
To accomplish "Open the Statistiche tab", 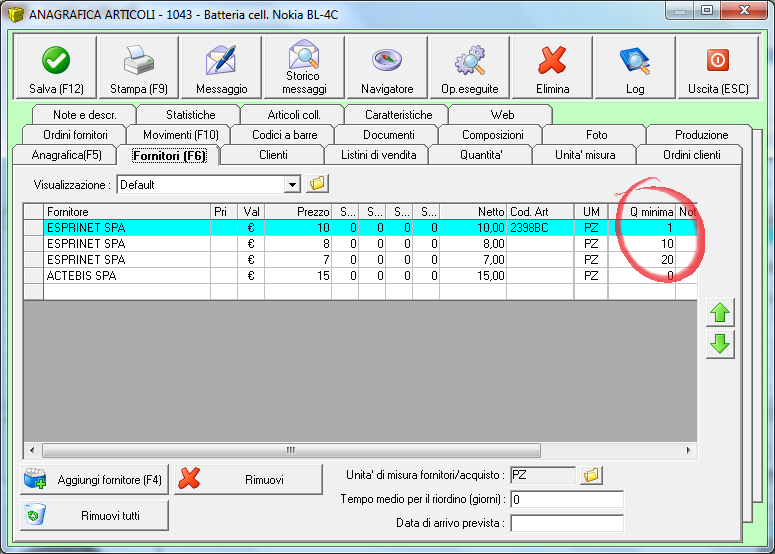I will [190, 115].
